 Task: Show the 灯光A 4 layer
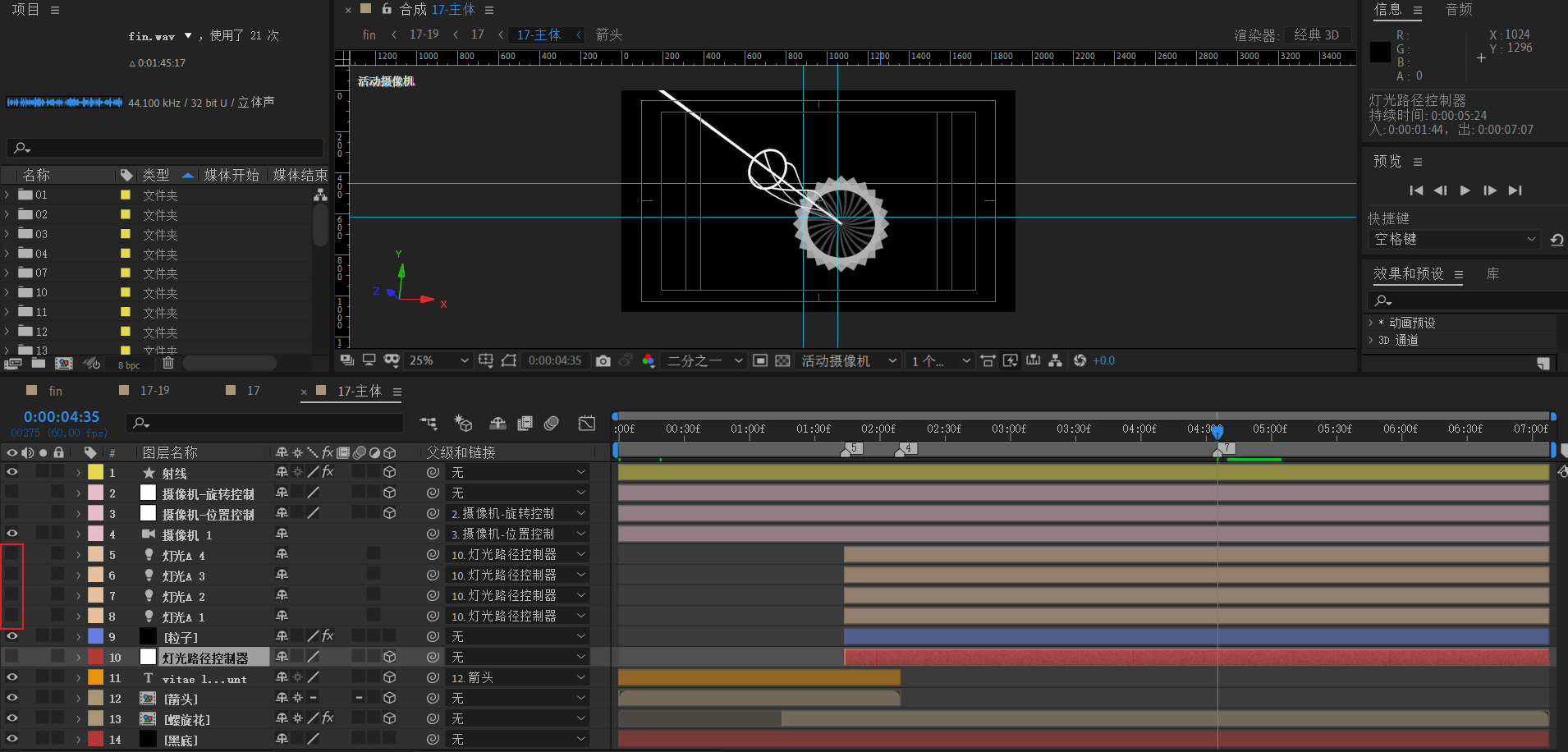coord(12,554)
